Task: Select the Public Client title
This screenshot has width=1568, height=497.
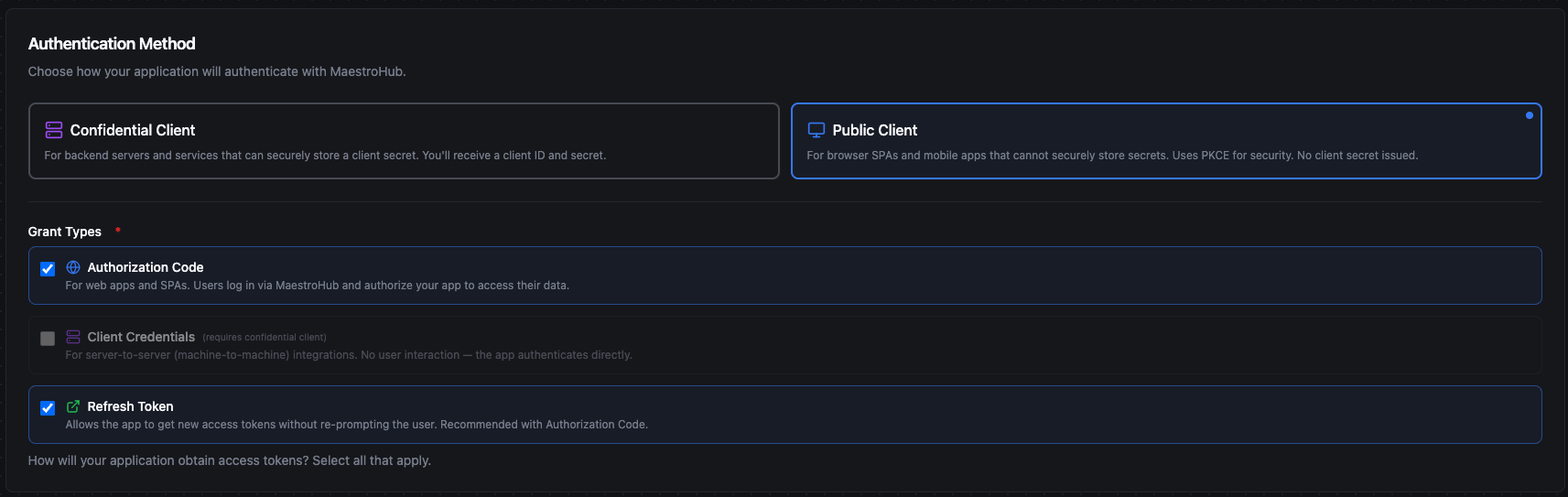Action: click(x=874, y=130)
